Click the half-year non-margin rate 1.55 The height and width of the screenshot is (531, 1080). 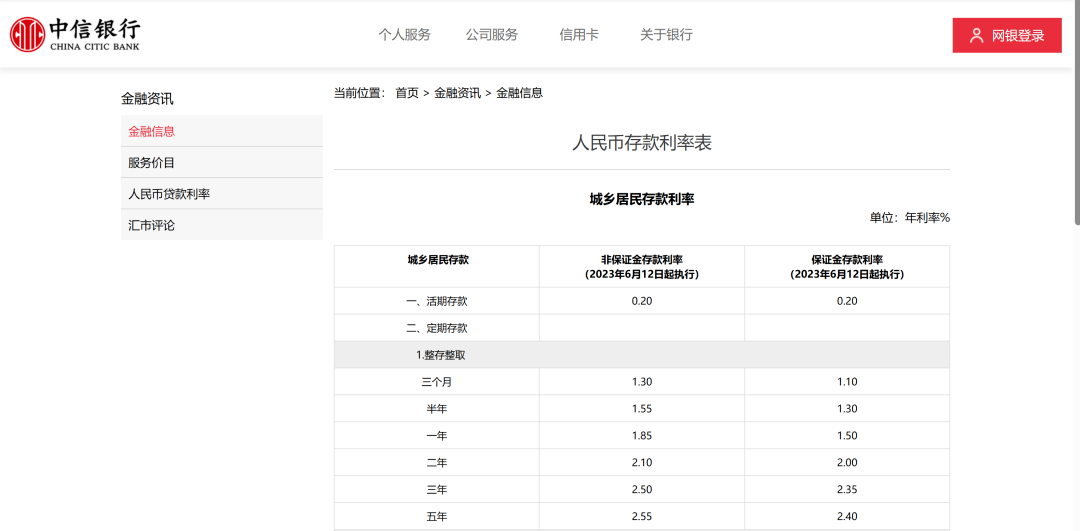(x=642, y=408)
